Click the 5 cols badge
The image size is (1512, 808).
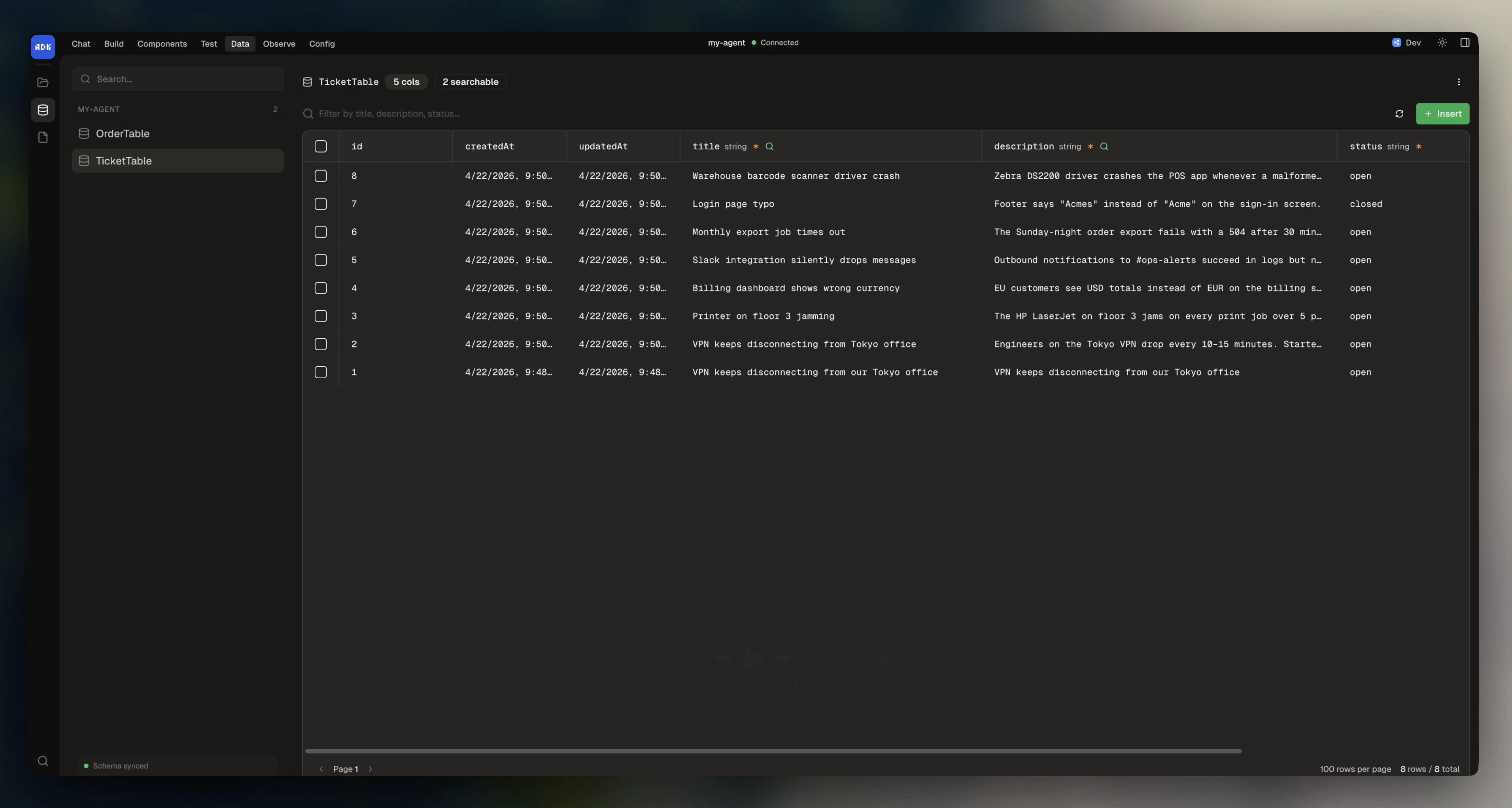[406, 82]
